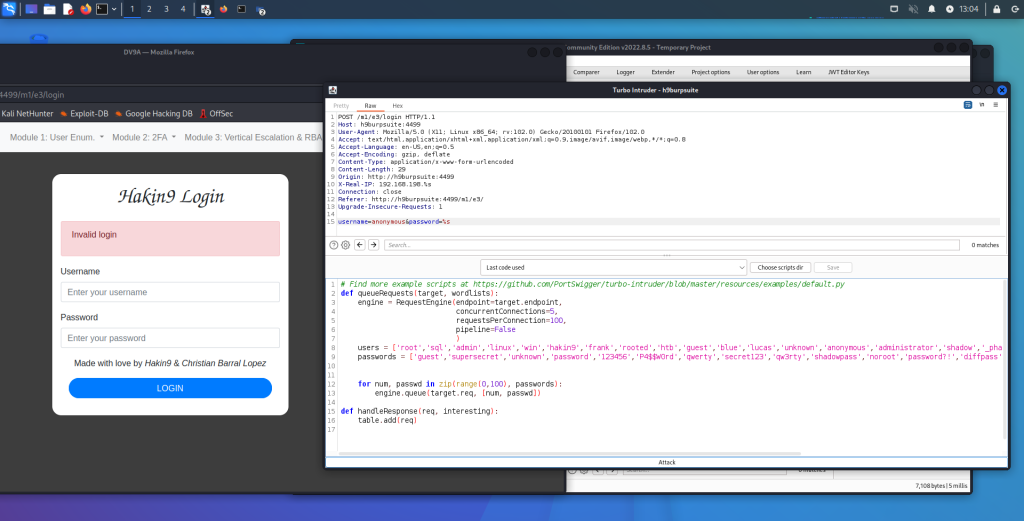Click the script editor vertical scrollbar
Image resolution: width=1024 pixels, height=521 pixels.
(1004, 360)
